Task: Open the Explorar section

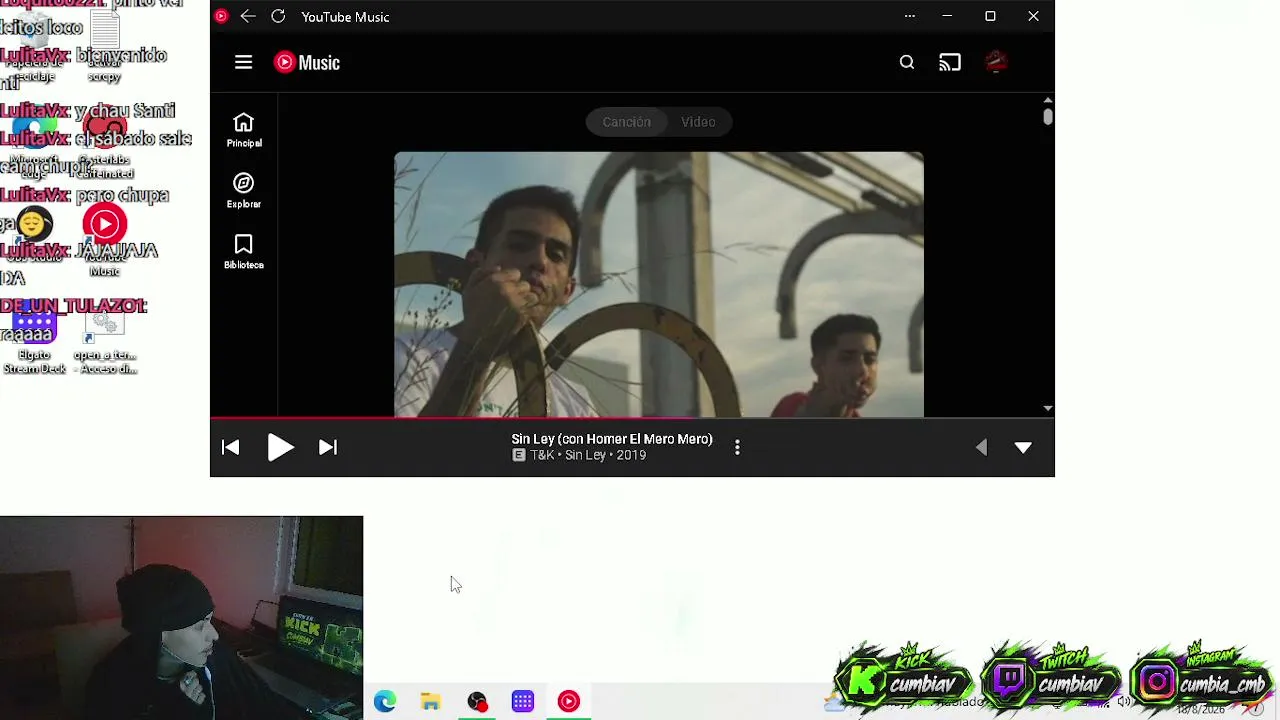Action: tap(243, 191)
